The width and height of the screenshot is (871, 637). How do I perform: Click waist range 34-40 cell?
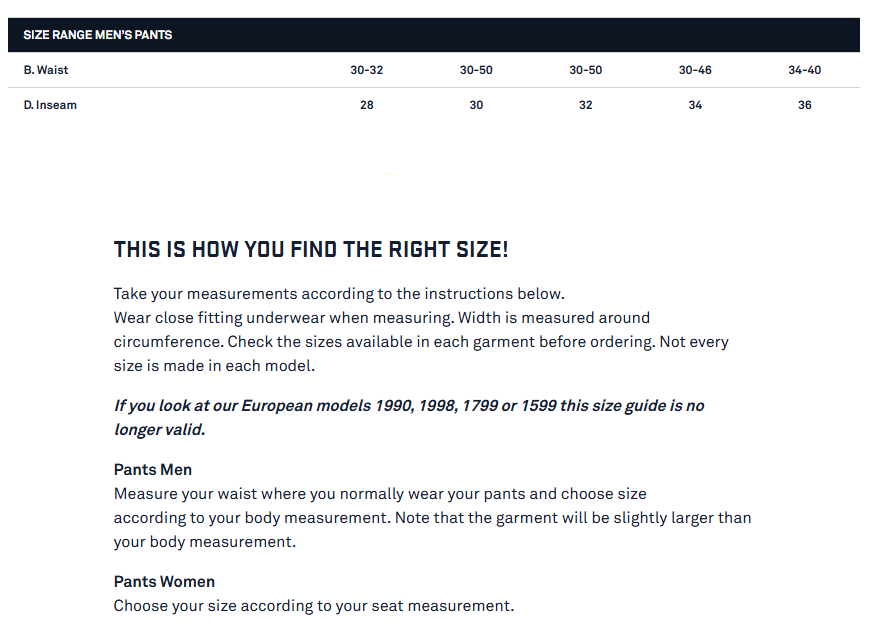coord(804,71)
